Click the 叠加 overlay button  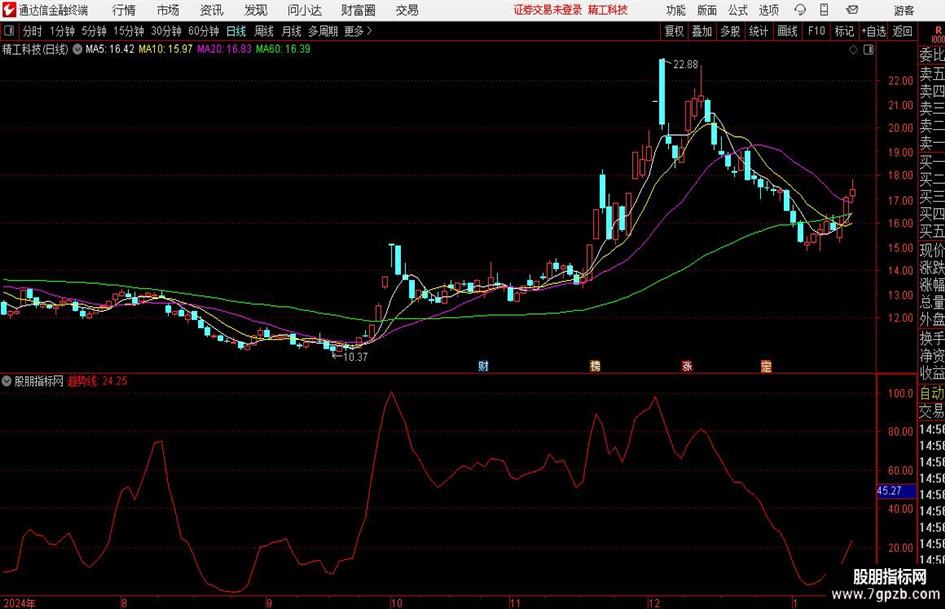click(702, 31)
